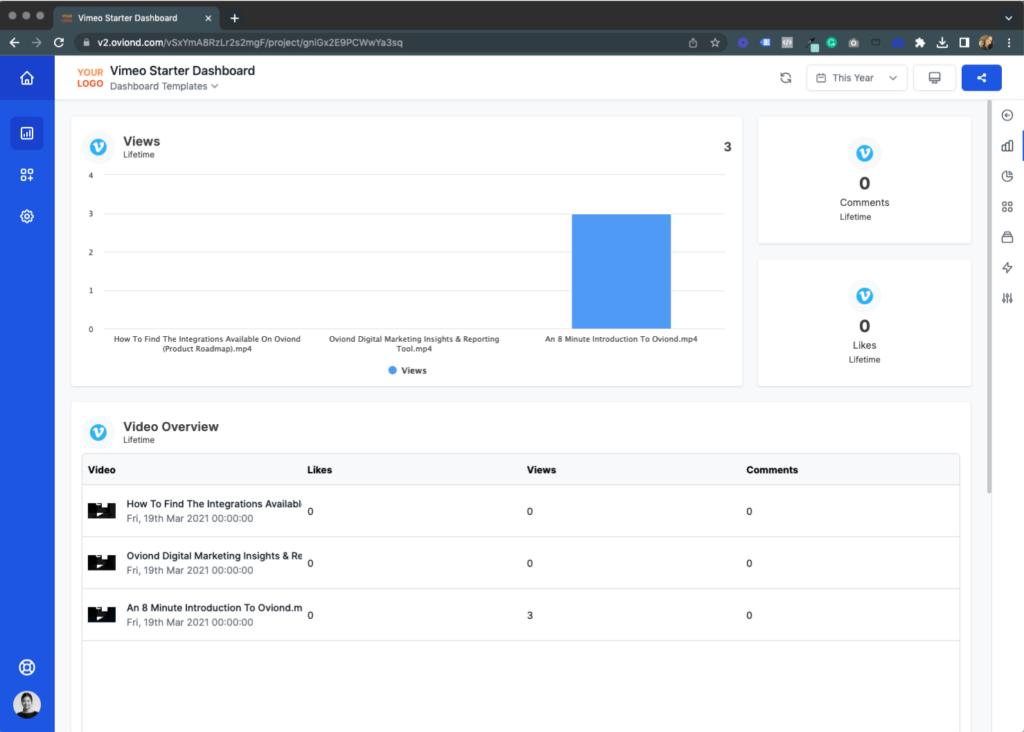Open the lightning bolt automation icon

(1007, 268)
